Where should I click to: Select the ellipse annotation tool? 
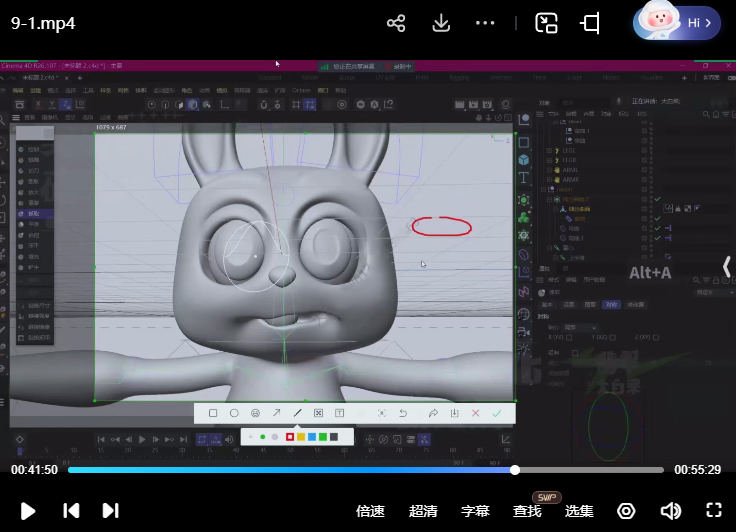tap(234, 413)
